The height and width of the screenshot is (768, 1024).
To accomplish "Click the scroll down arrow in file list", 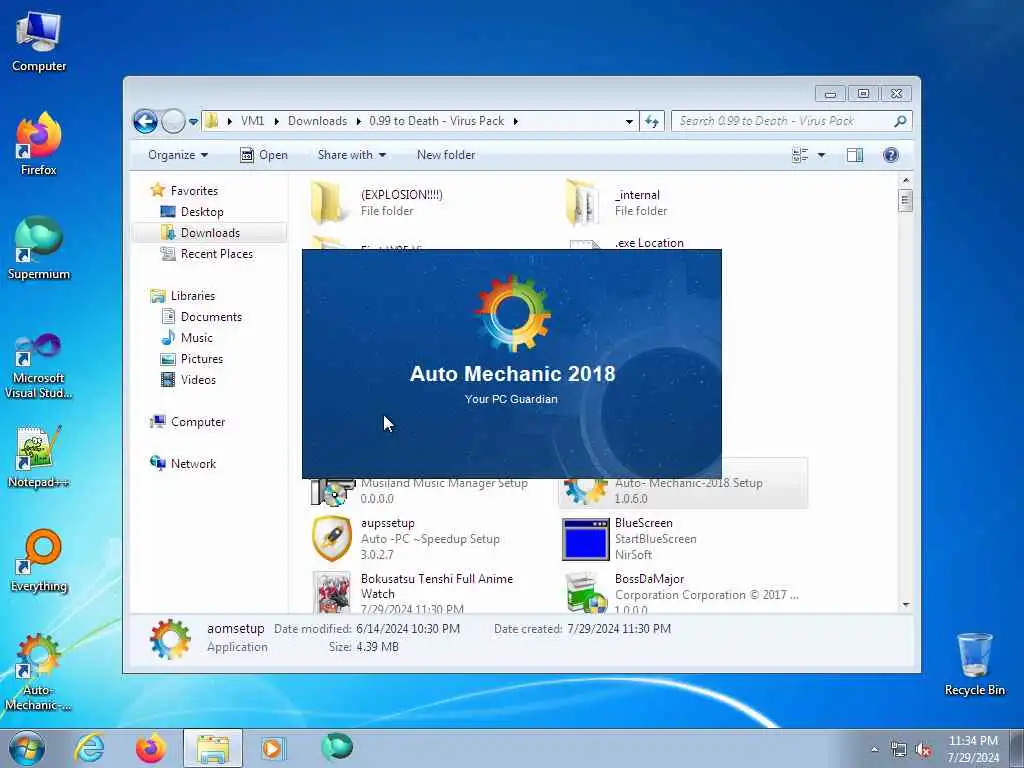I will [905, 605].
